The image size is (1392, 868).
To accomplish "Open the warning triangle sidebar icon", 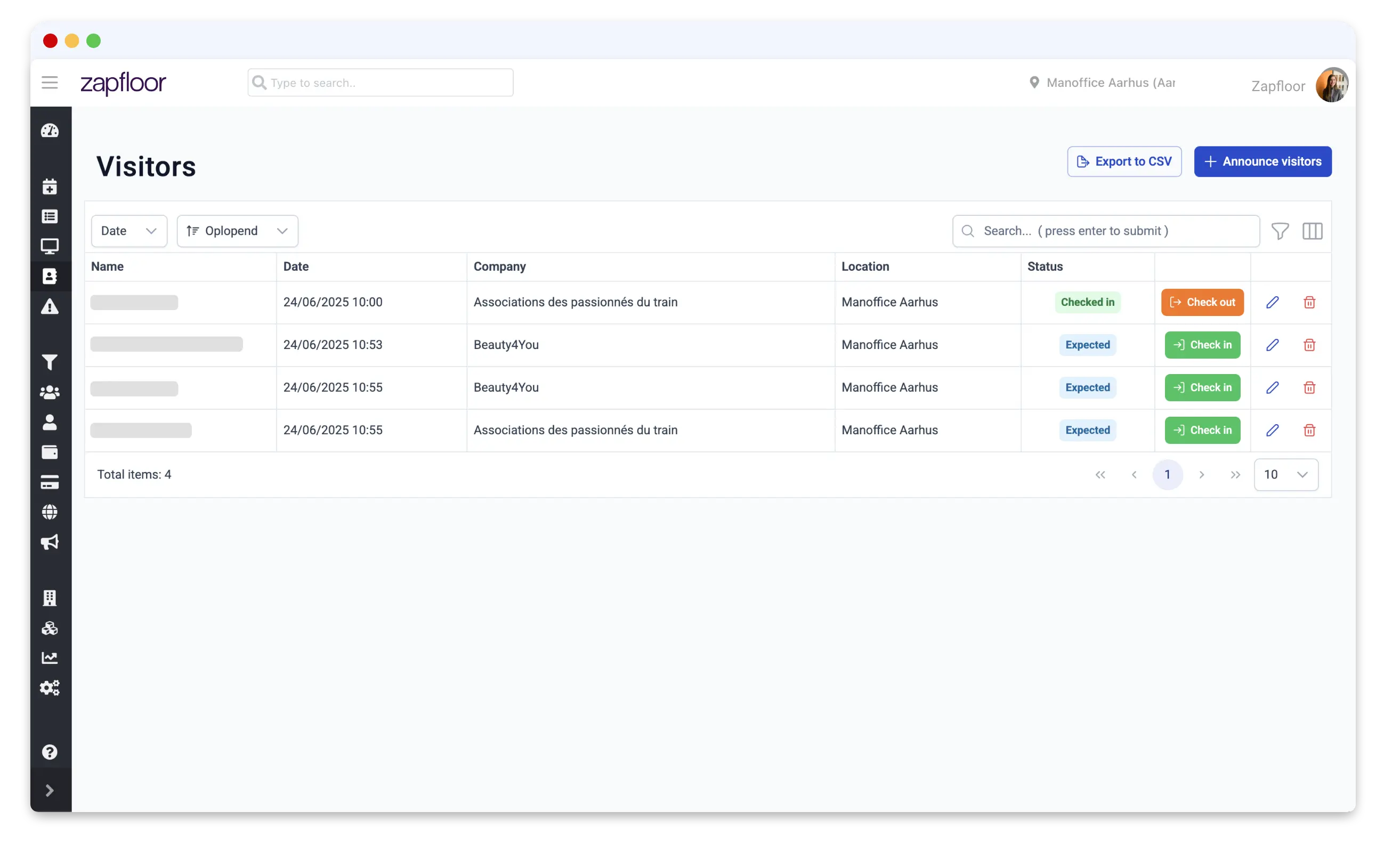I will pyautogui.click(x=50, y=306).
